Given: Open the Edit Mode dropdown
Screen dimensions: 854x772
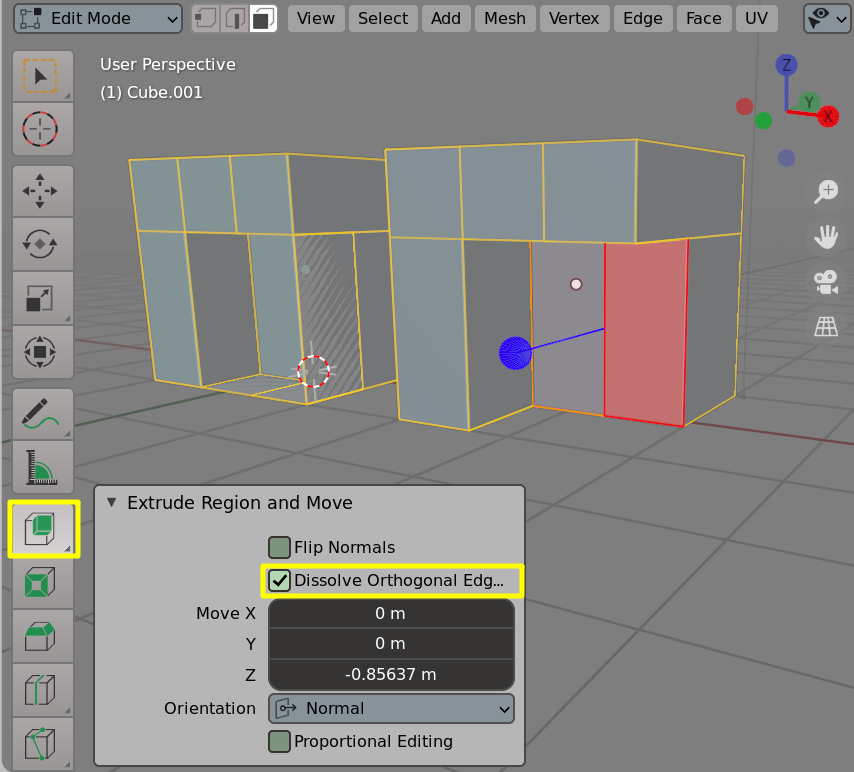Looking at the screenshot, I should coord(96,18).
